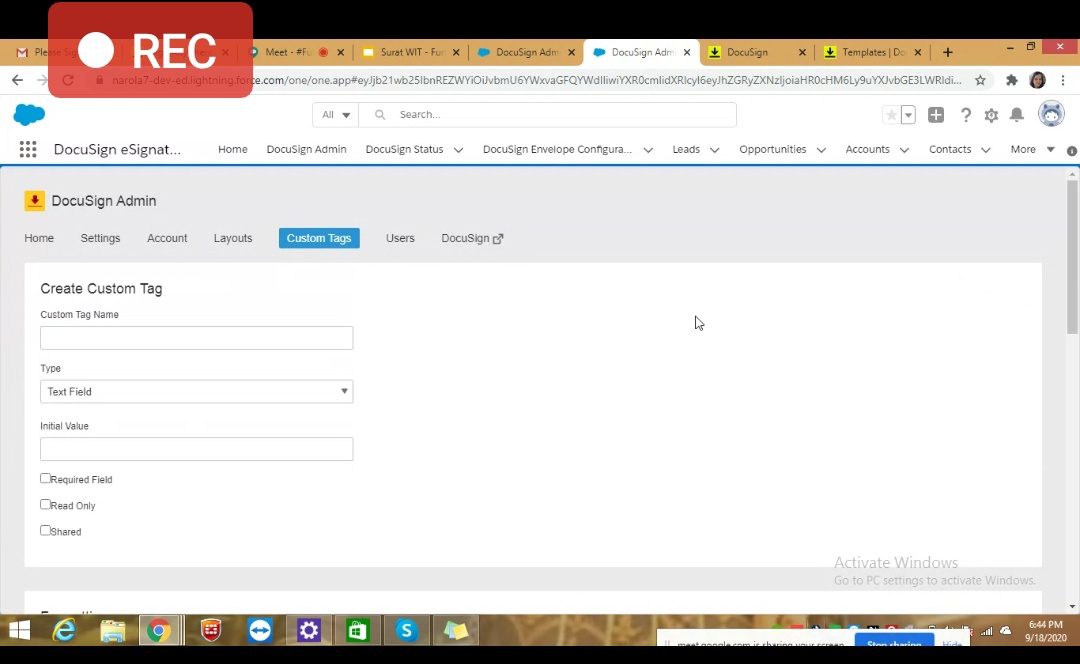Open the Setup gear icon
The image size is (1080, 664).
991,115
